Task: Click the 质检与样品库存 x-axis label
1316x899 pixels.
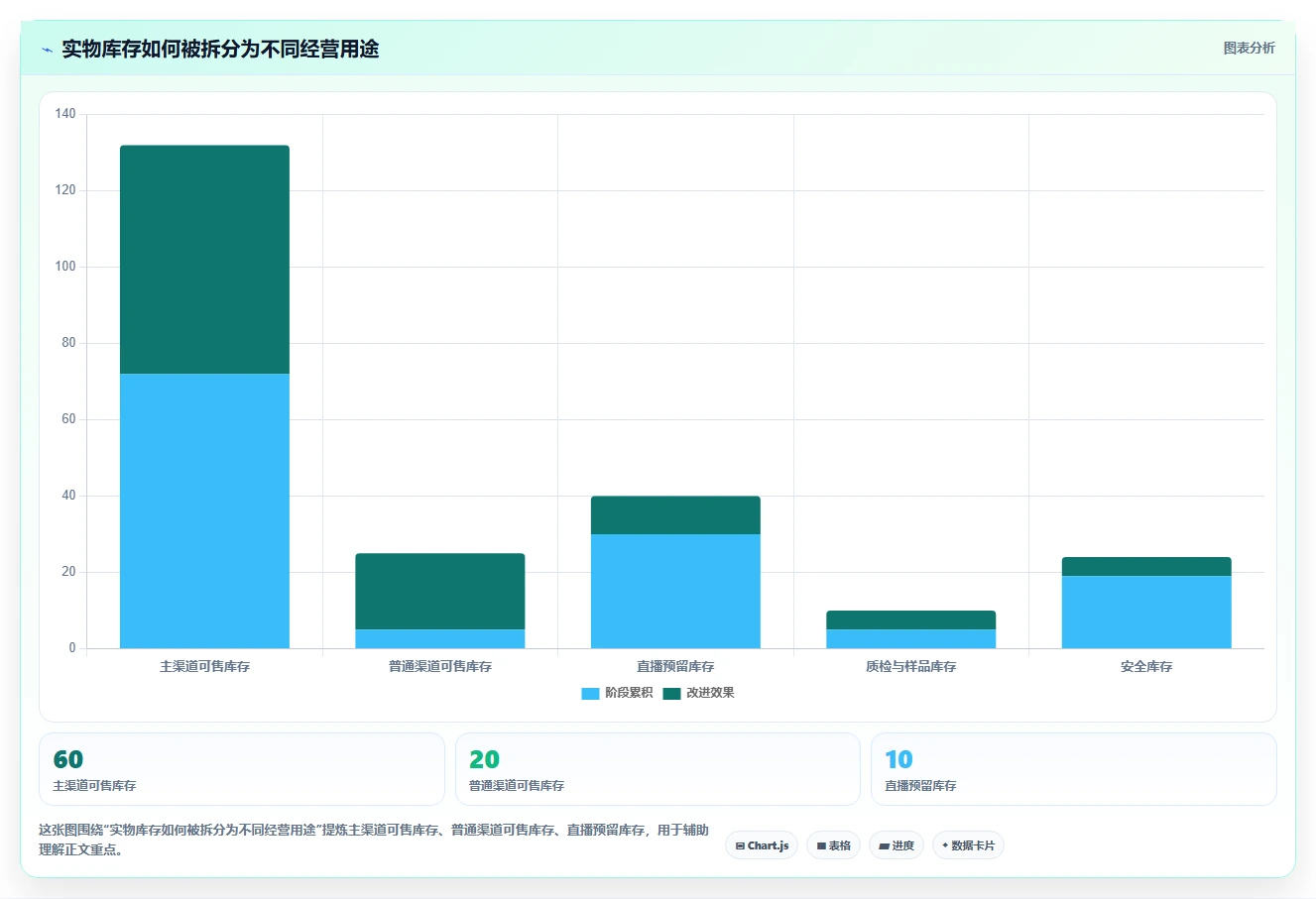Action: point(911,667)
